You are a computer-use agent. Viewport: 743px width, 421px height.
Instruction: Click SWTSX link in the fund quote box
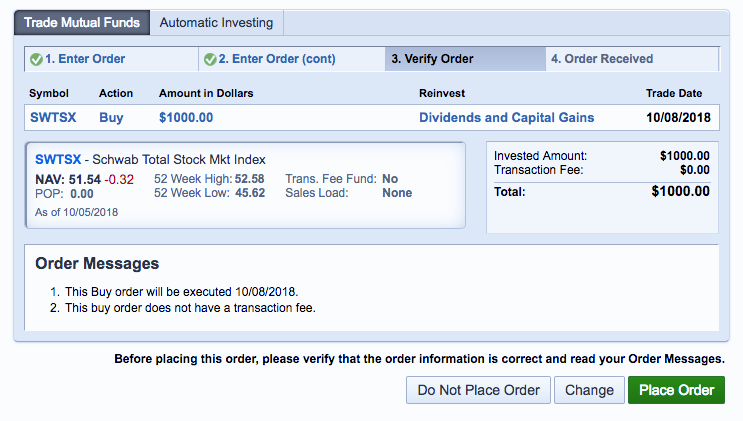[57, 159]
